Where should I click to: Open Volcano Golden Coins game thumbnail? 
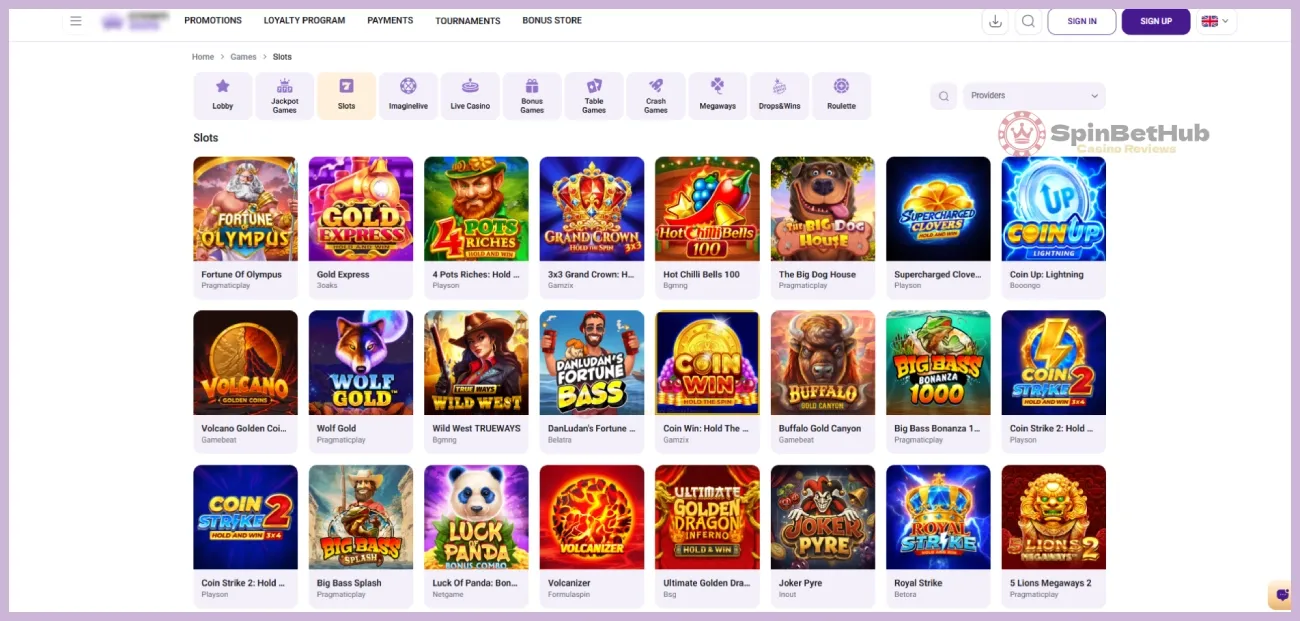(245, 363)
